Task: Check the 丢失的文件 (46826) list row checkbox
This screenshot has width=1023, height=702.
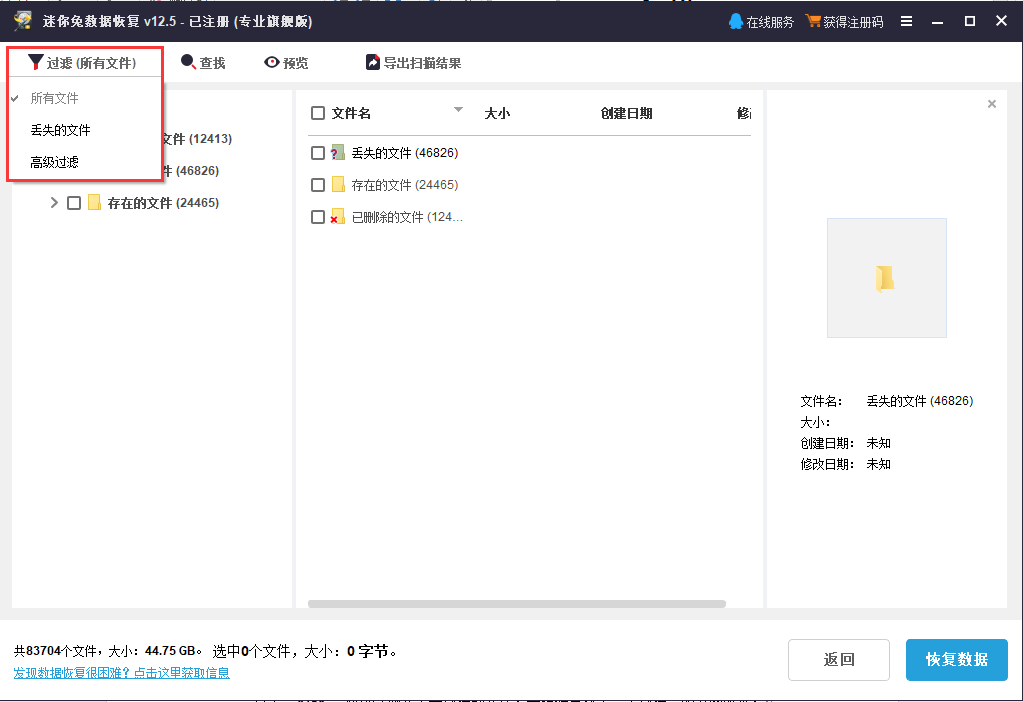Action: tap(318, 153)
